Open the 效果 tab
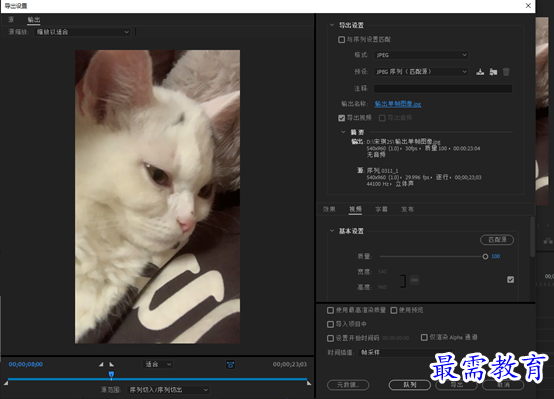554x399 pixels. (329, 209)
